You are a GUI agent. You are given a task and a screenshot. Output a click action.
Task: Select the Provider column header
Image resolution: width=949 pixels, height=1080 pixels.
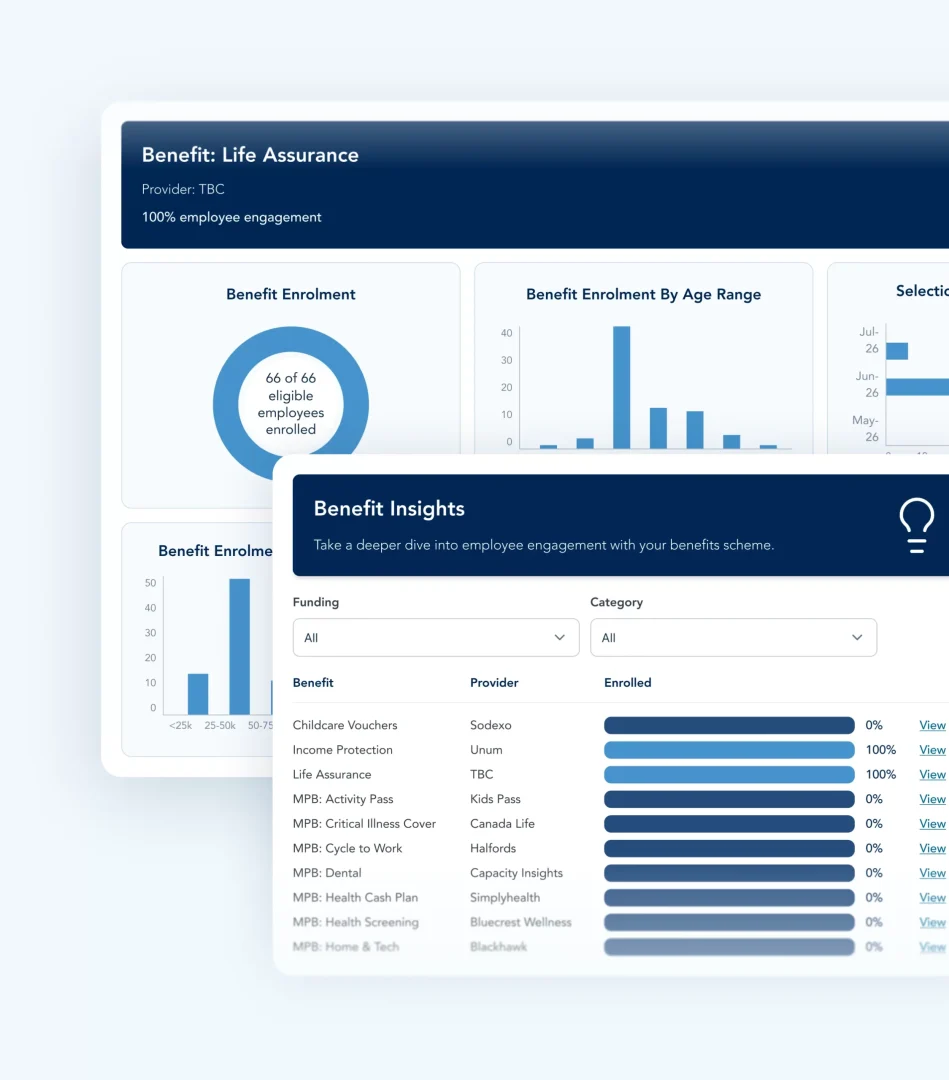pyautogui.click(x=494, y=683)
